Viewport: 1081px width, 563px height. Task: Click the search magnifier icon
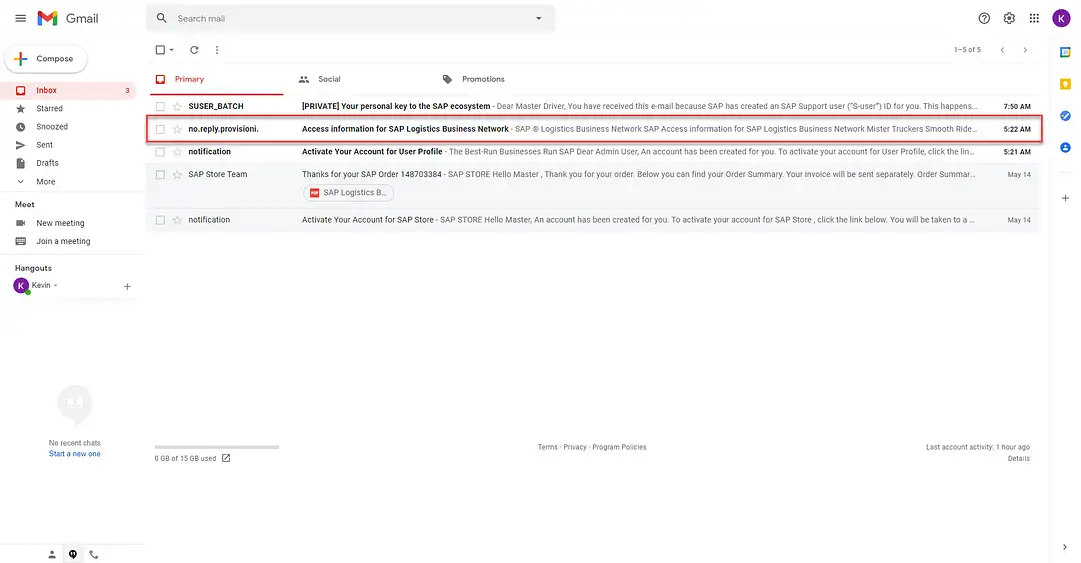point(161,19)
